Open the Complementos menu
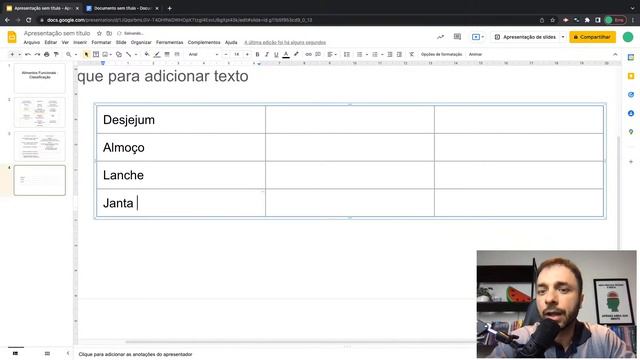The image size is (640, 360). 204,42
